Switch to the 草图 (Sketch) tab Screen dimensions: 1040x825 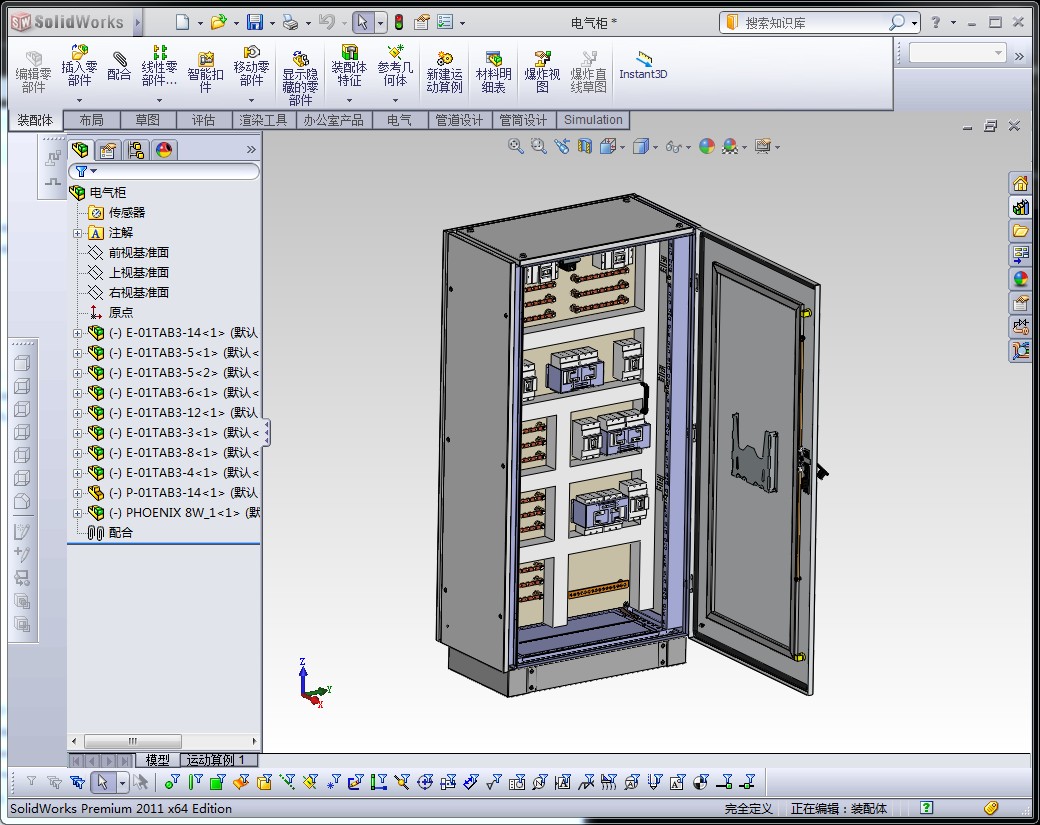point(148,120)
